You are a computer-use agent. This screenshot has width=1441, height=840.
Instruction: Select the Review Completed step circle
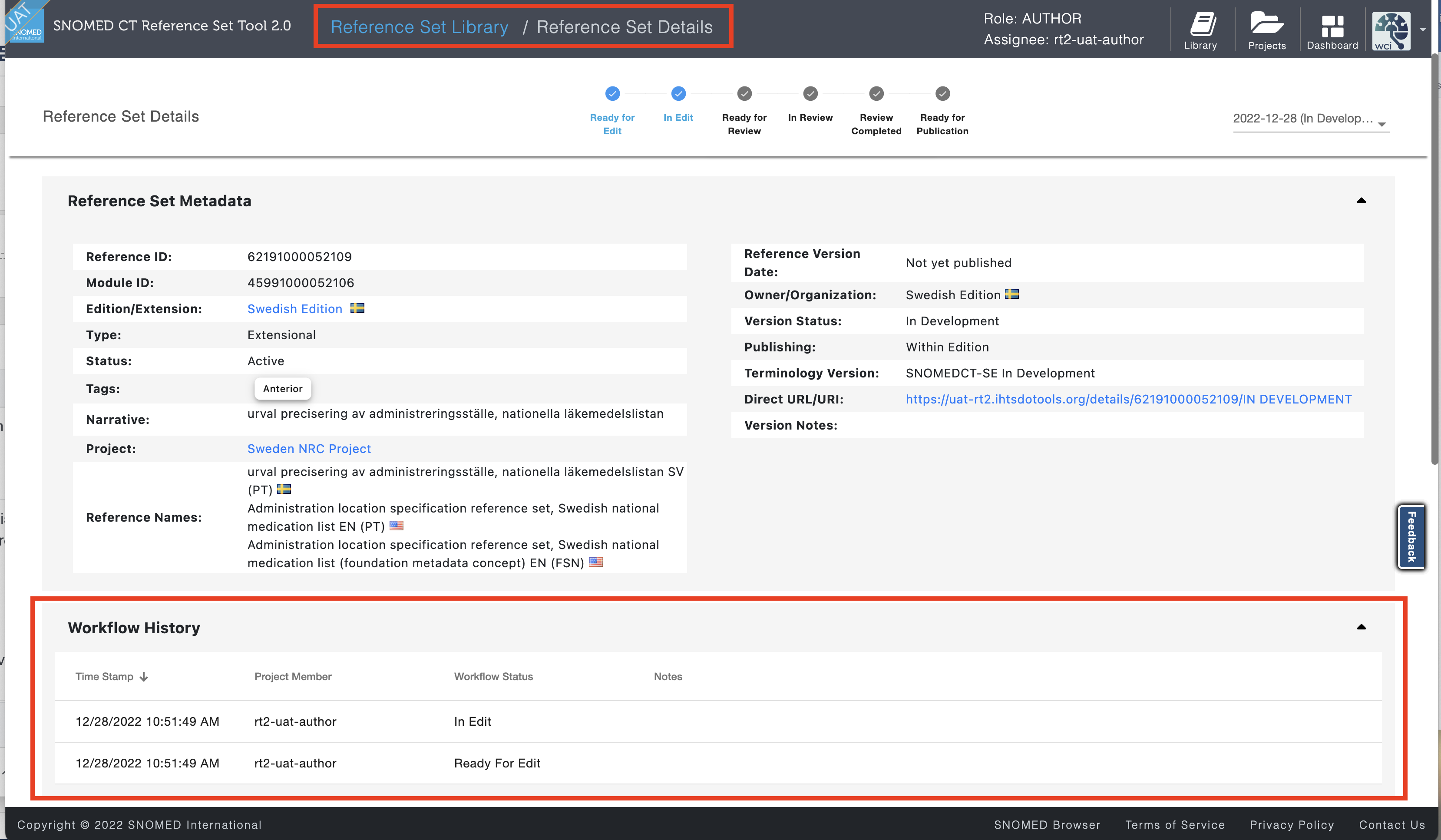click(x=876, y=93)
